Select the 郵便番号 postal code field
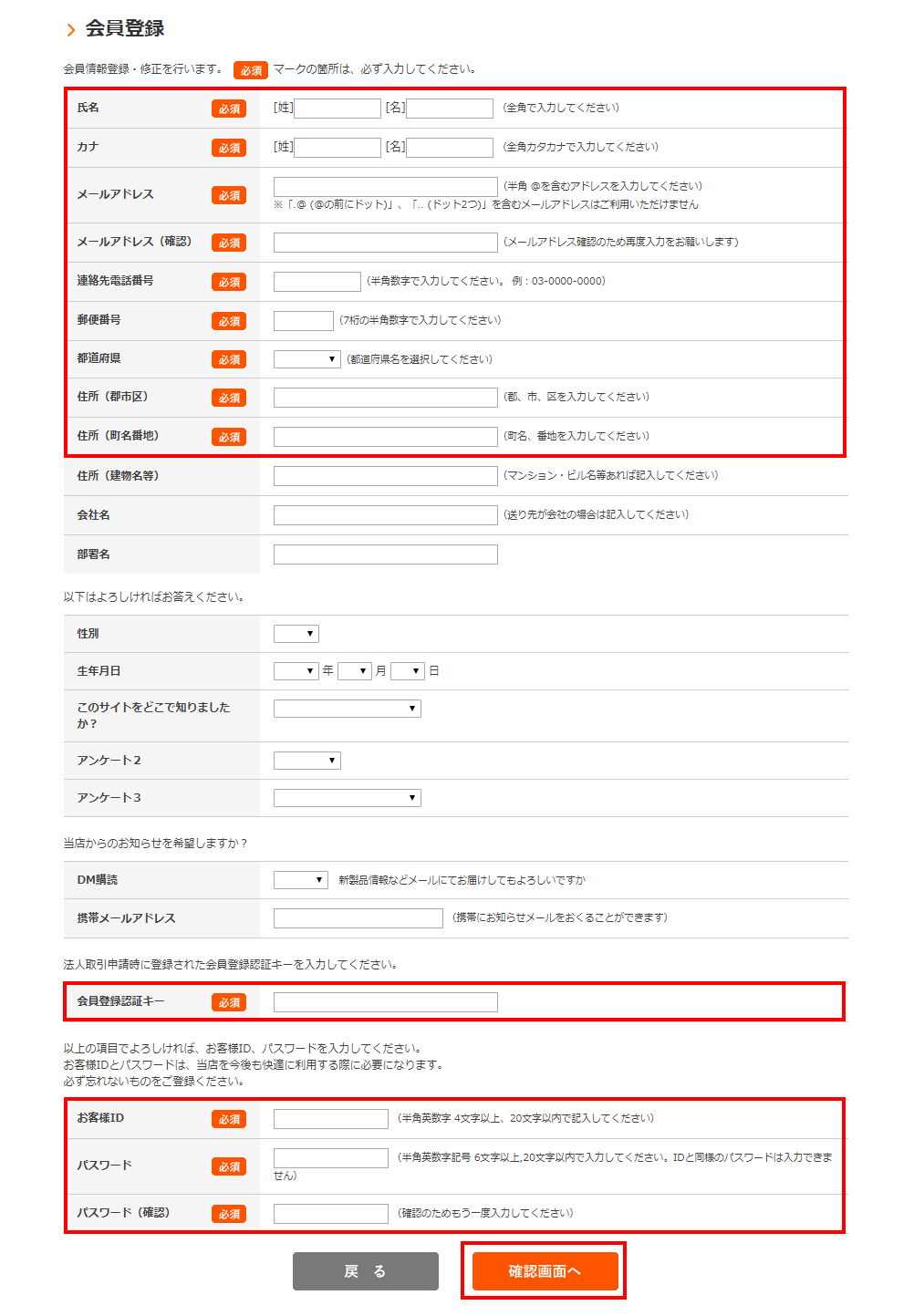Image resolution: width=914 pixels, height=1316 pixels. point(303,321)
